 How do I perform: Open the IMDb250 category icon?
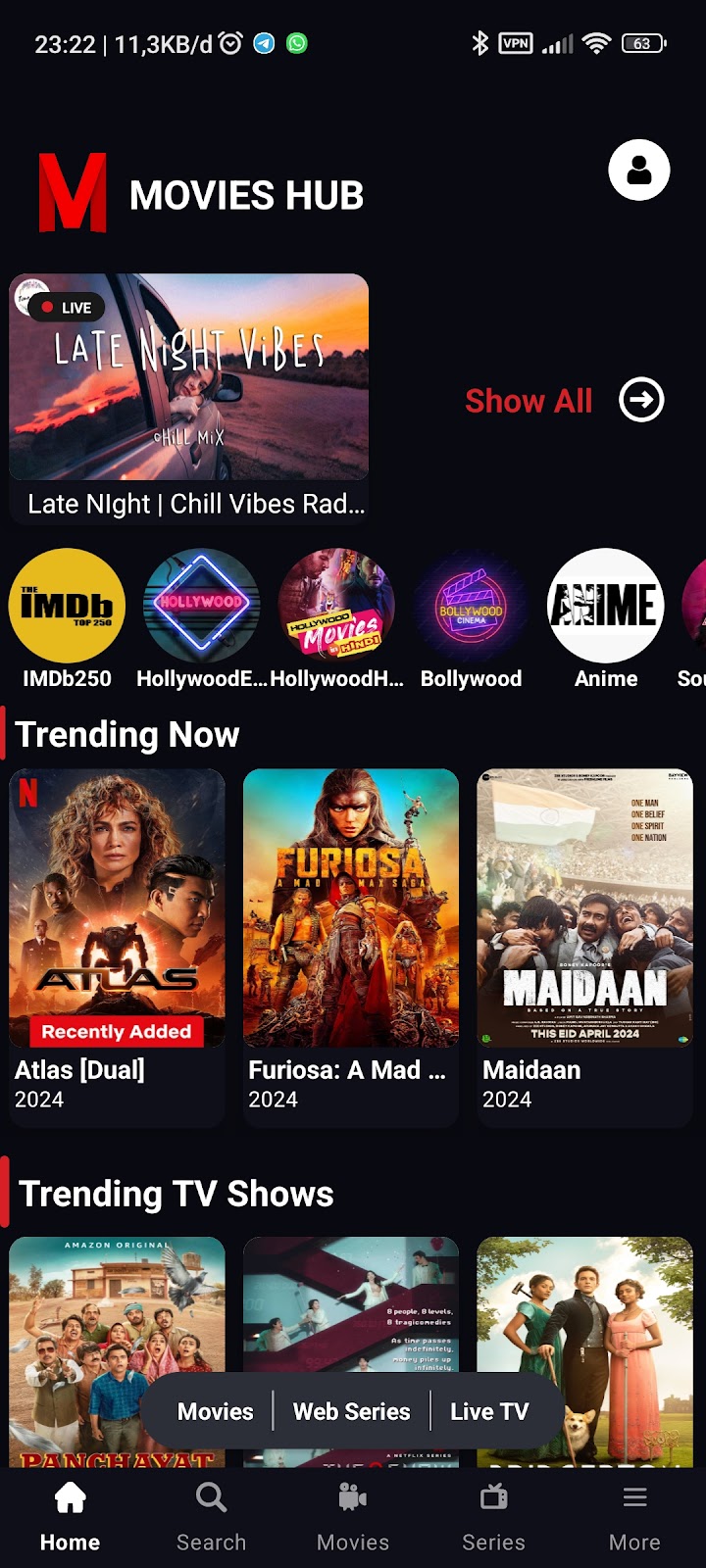(x=67, y=606)
